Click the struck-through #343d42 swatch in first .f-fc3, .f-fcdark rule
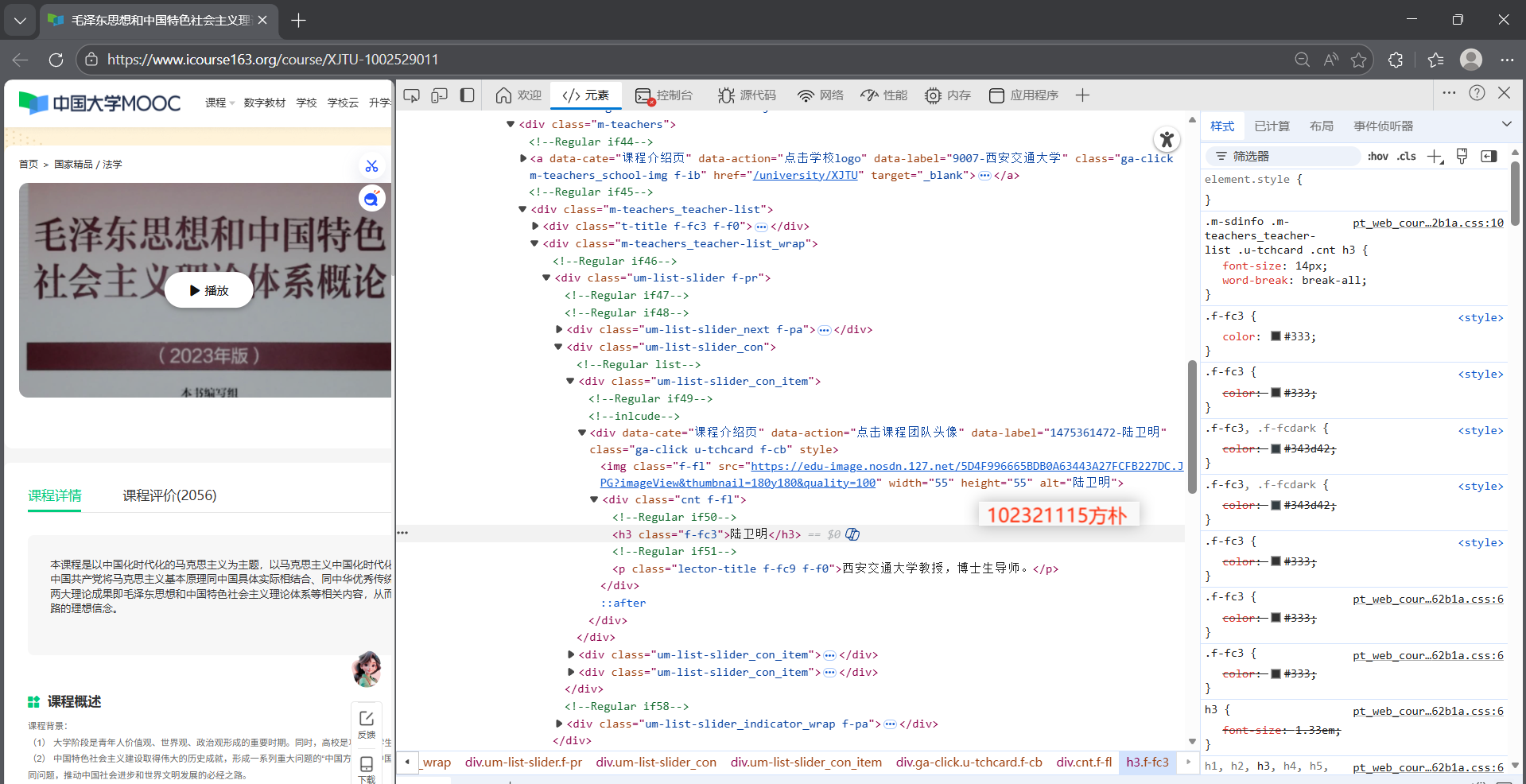Screen dimensions: 1526x784 [x=1276, y=448]
